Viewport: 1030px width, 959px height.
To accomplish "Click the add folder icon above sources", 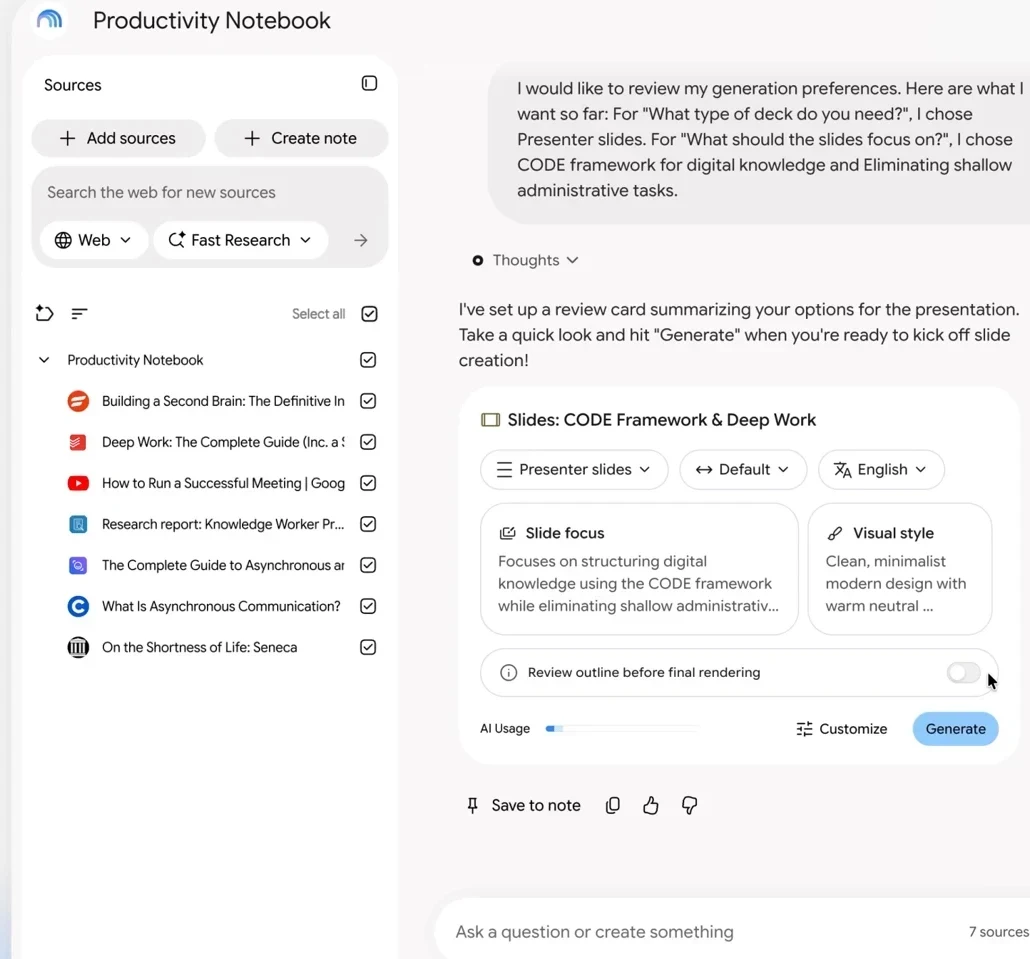I will tap(44, 313).
